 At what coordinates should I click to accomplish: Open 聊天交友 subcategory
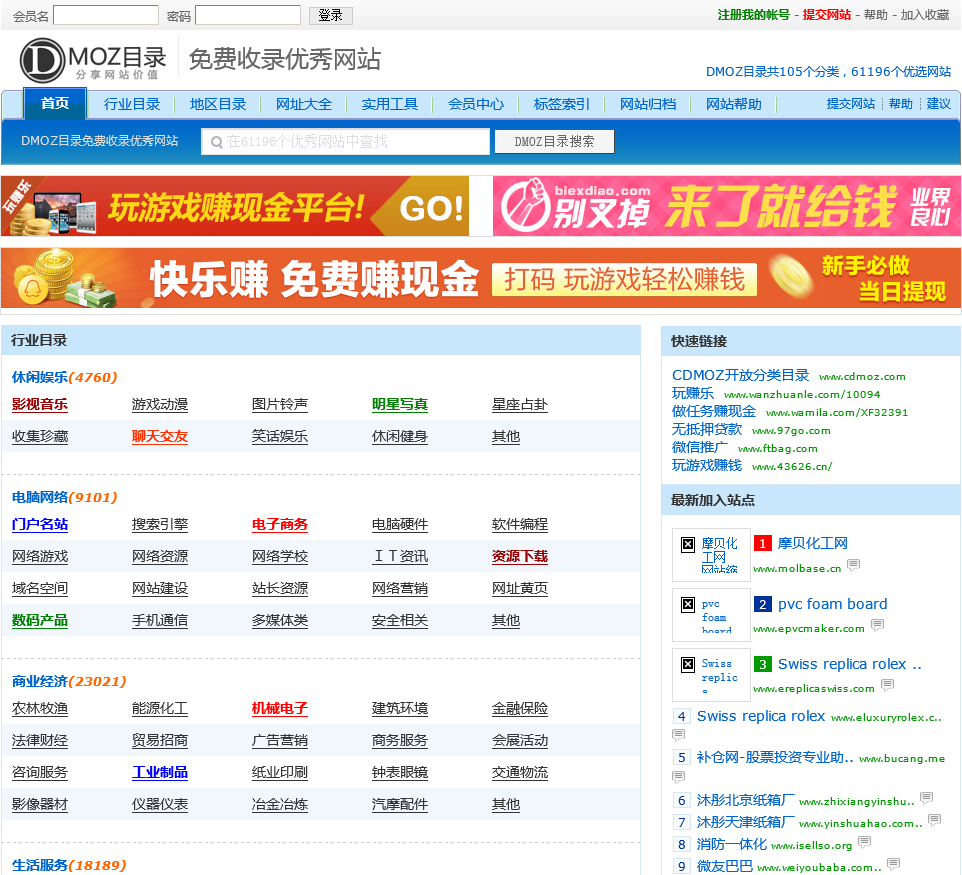[160, 436]
